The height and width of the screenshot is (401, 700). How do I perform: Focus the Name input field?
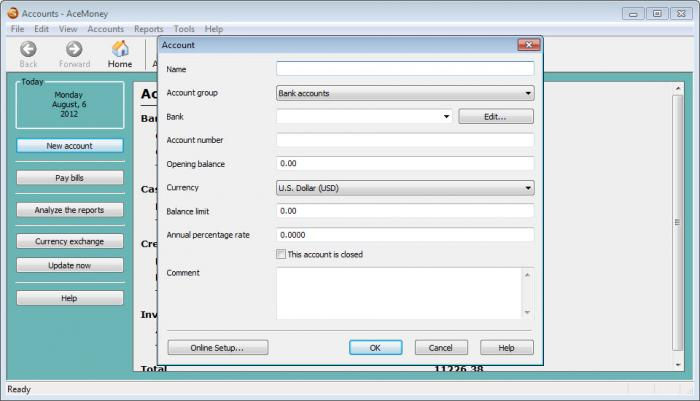(x=405, y=69)
